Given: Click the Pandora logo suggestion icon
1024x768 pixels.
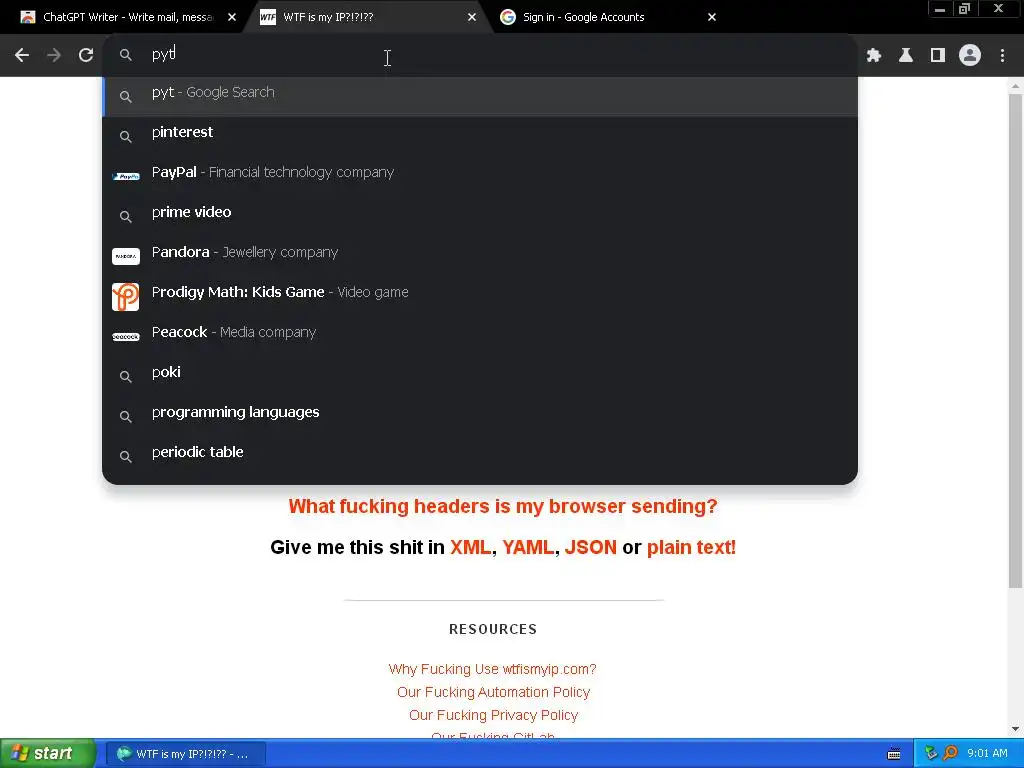Looking at the screenshot, I should pos(126,256).
